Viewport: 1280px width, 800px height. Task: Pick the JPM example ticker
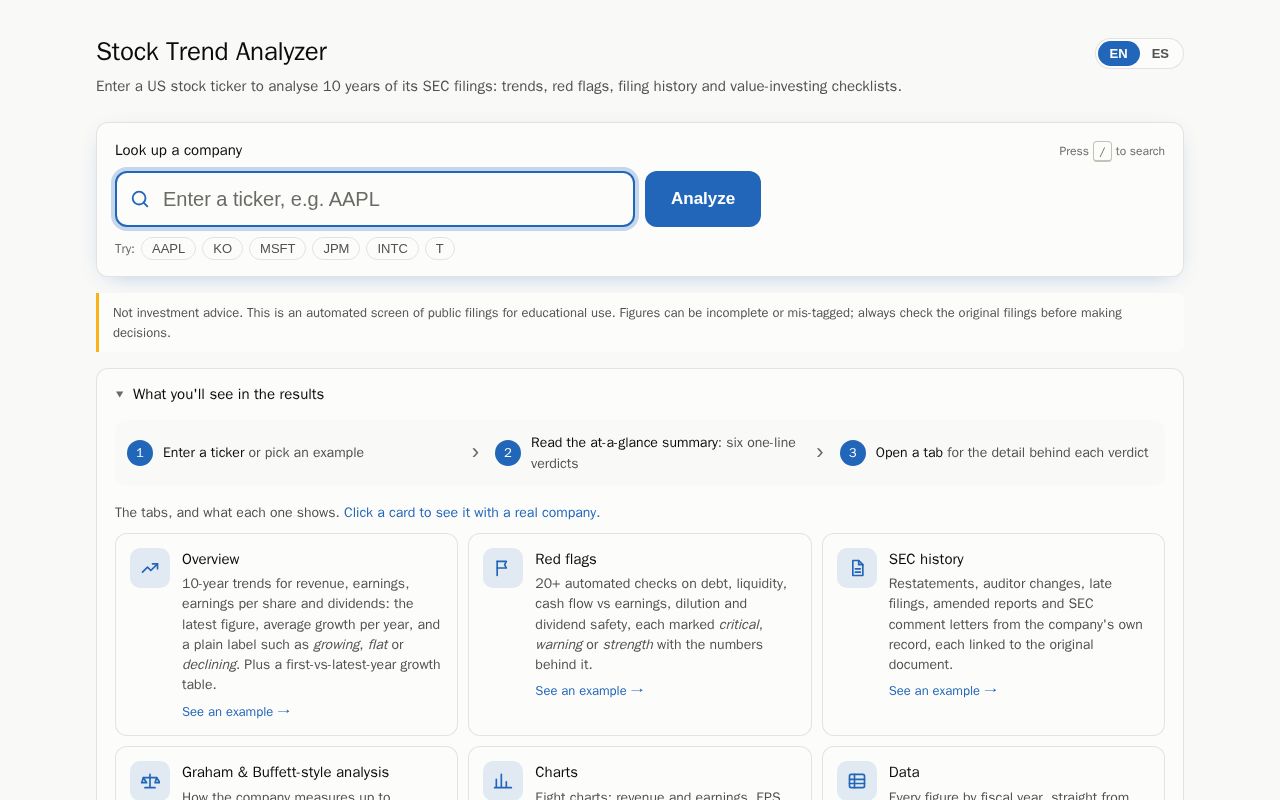(336, 249)
